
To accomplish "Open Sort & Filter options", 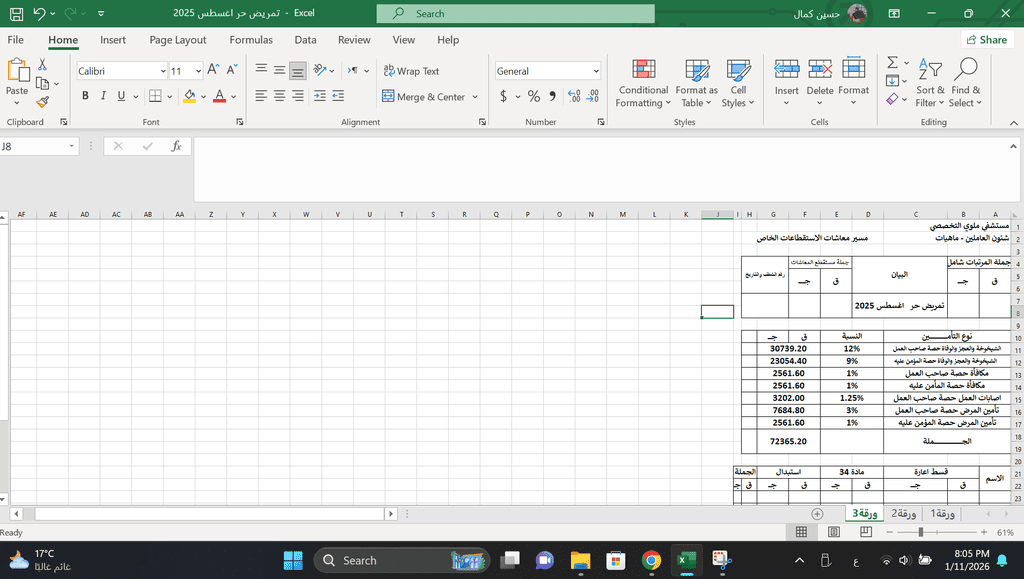I will (x=930, y=84).
